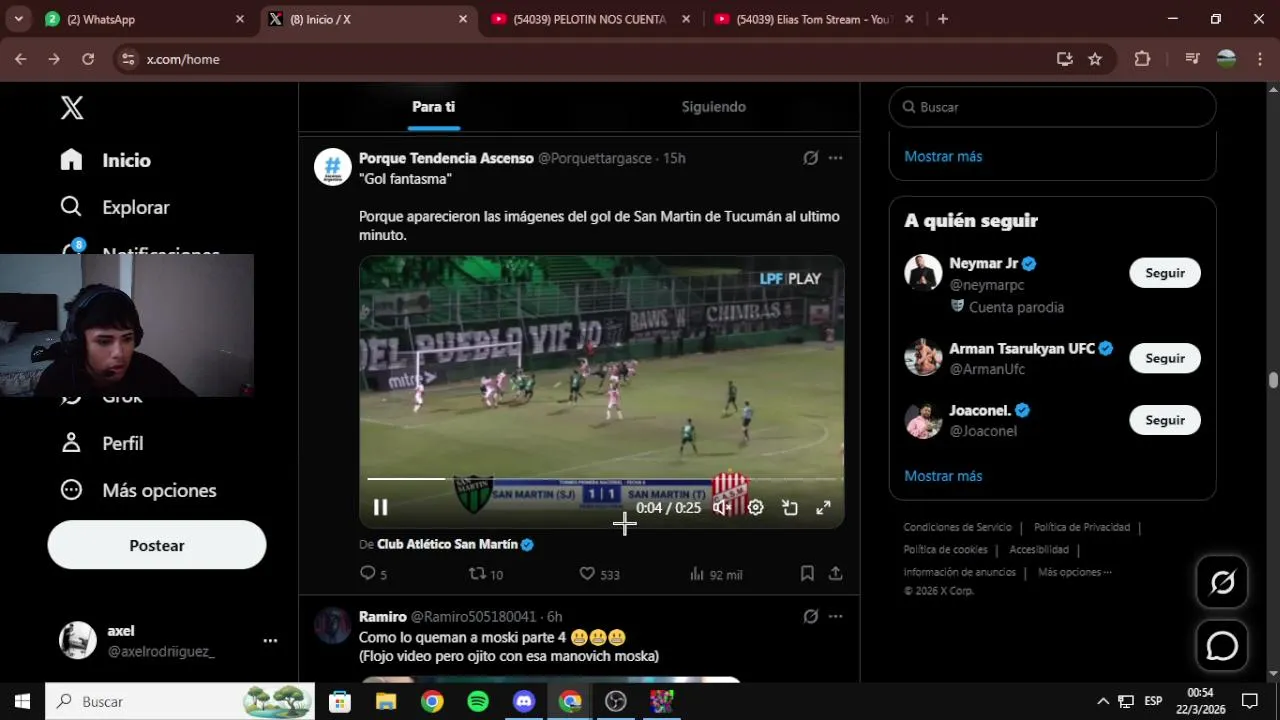
Task: Open the Chrome extensions puzzle icon
Action: [1142, 59]
